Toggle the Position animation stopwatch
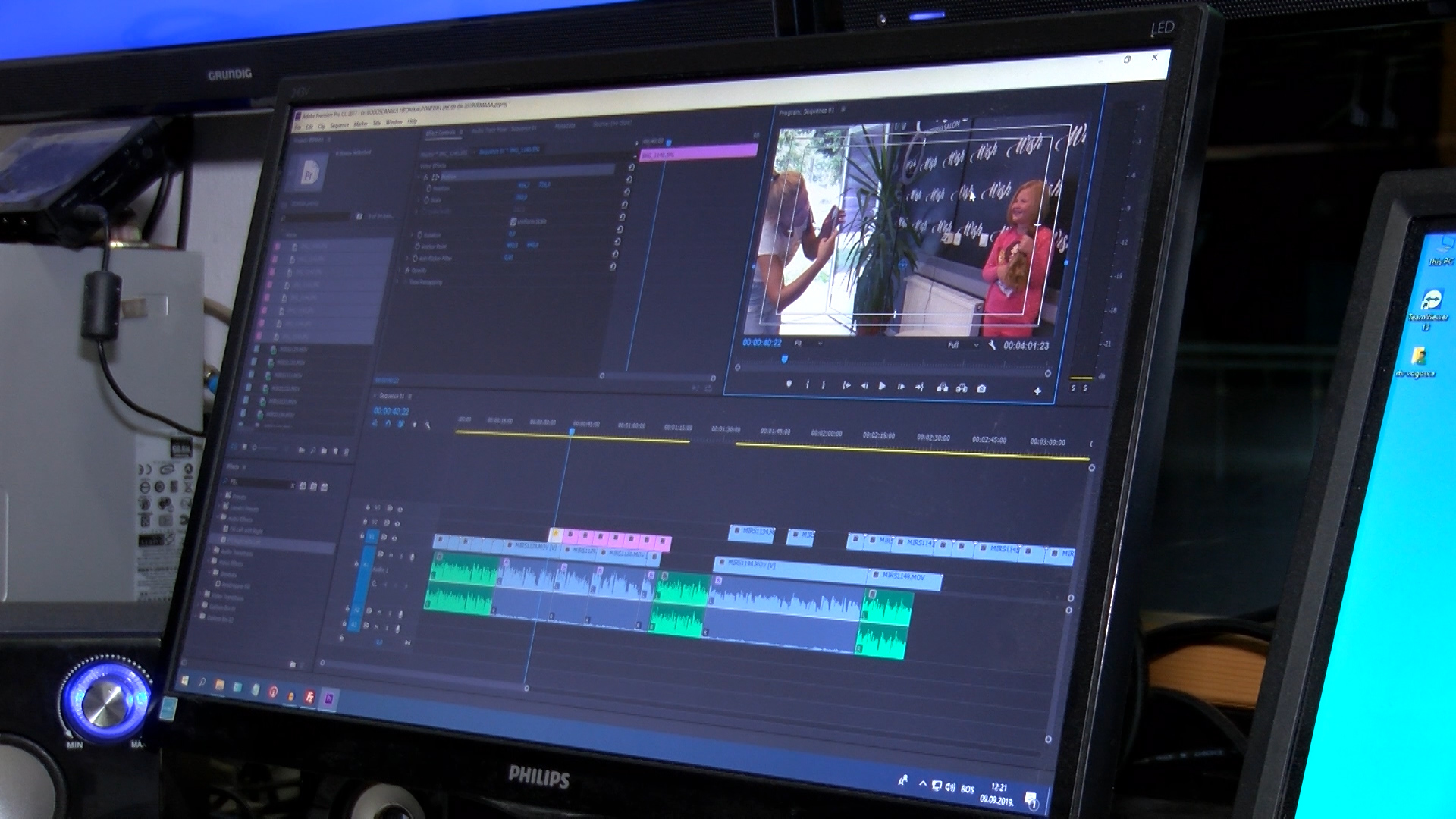 [428, 188]
